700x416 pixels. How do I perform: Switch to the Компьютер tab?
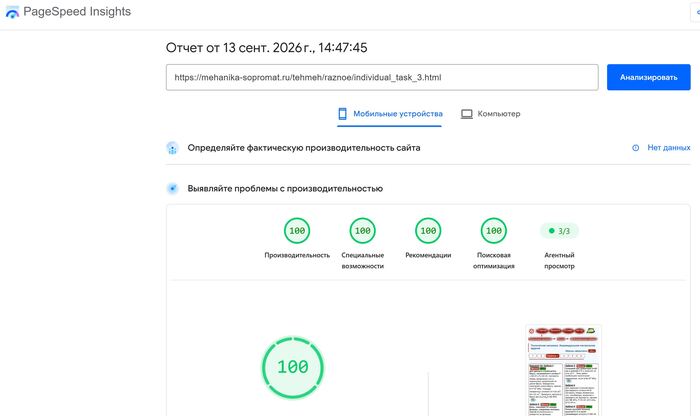point(491,114)
